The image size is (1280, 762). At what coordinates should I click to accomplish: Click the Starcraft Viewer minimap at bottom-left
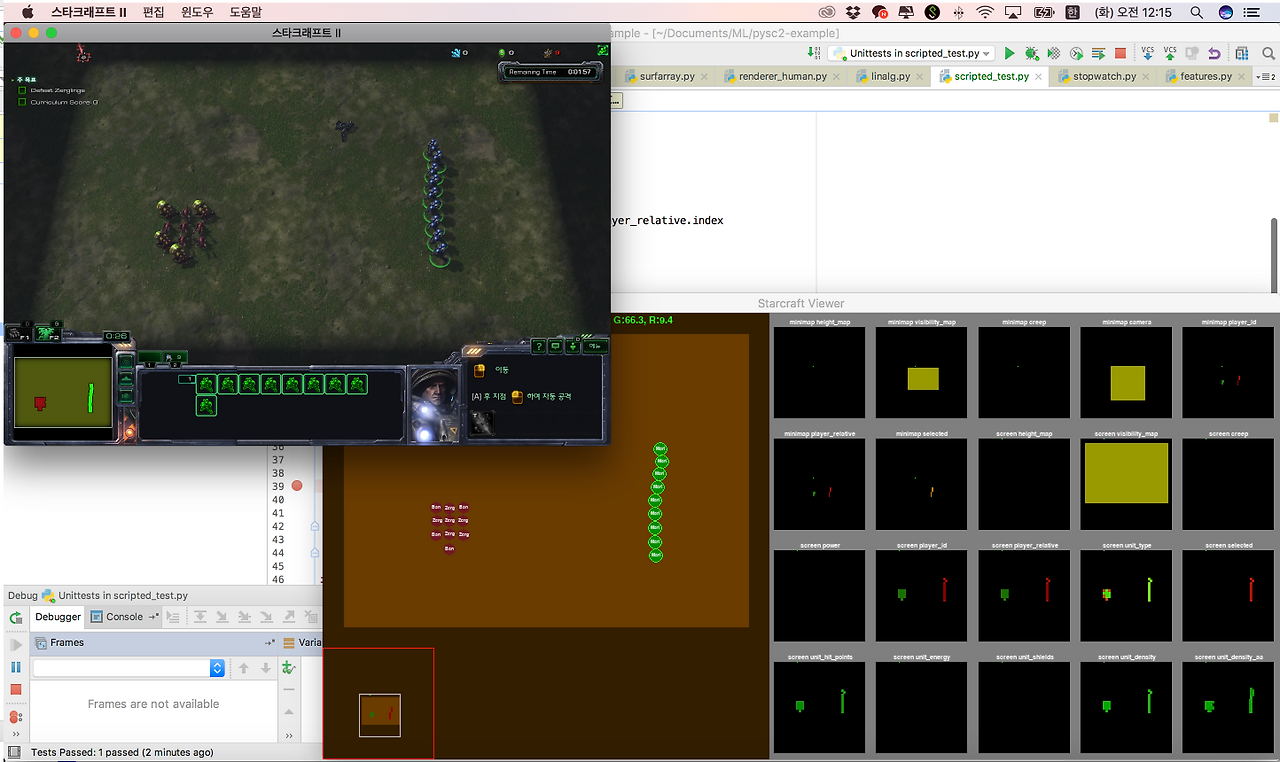pos(379,704)
